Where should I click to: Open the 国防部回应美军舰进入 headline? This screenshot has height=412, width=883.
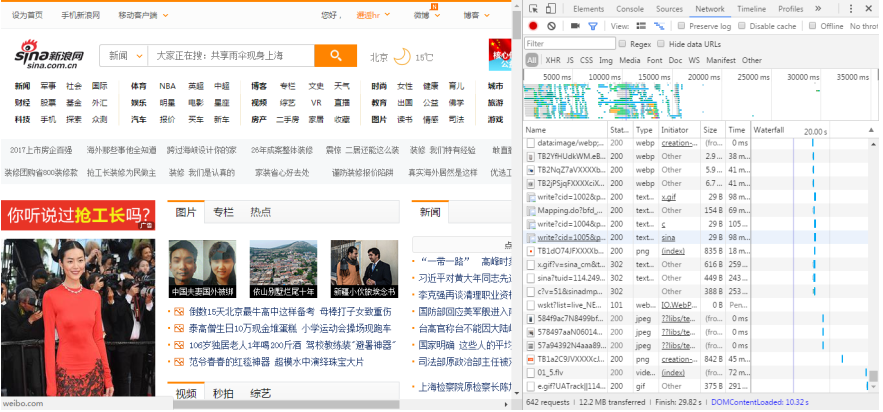(465, 311)
